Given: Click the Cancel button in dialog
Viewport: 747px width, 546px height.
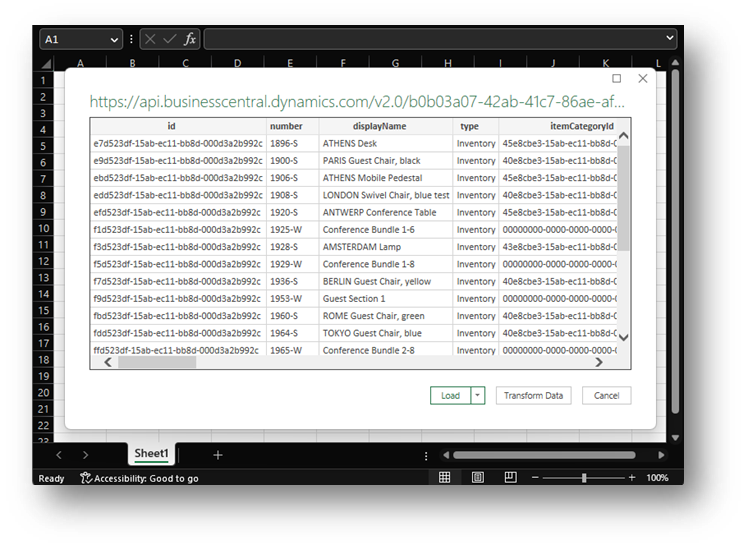Looking at the screenshot, I should pos(606,395).
